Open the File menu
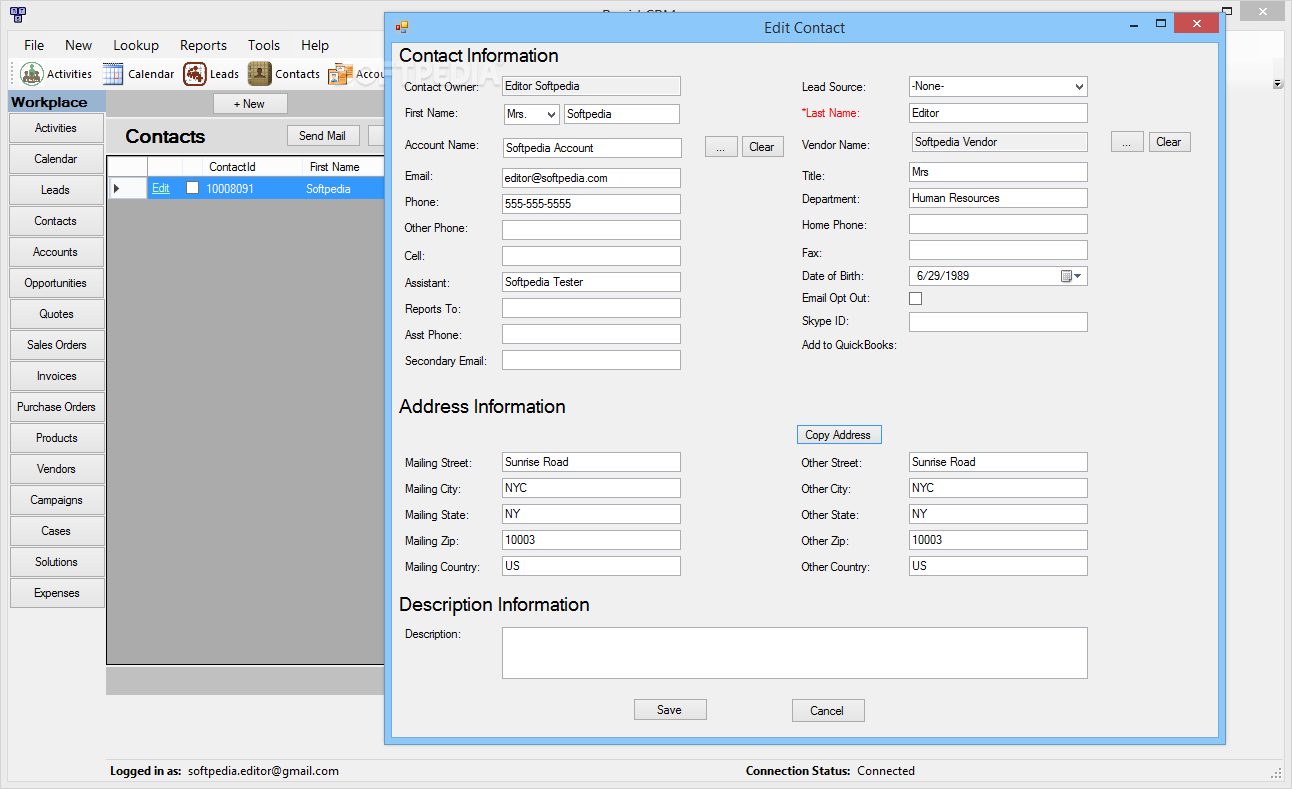Viewport: 1292px width, 789px height. pyautogui.click(x=34, y=45)
